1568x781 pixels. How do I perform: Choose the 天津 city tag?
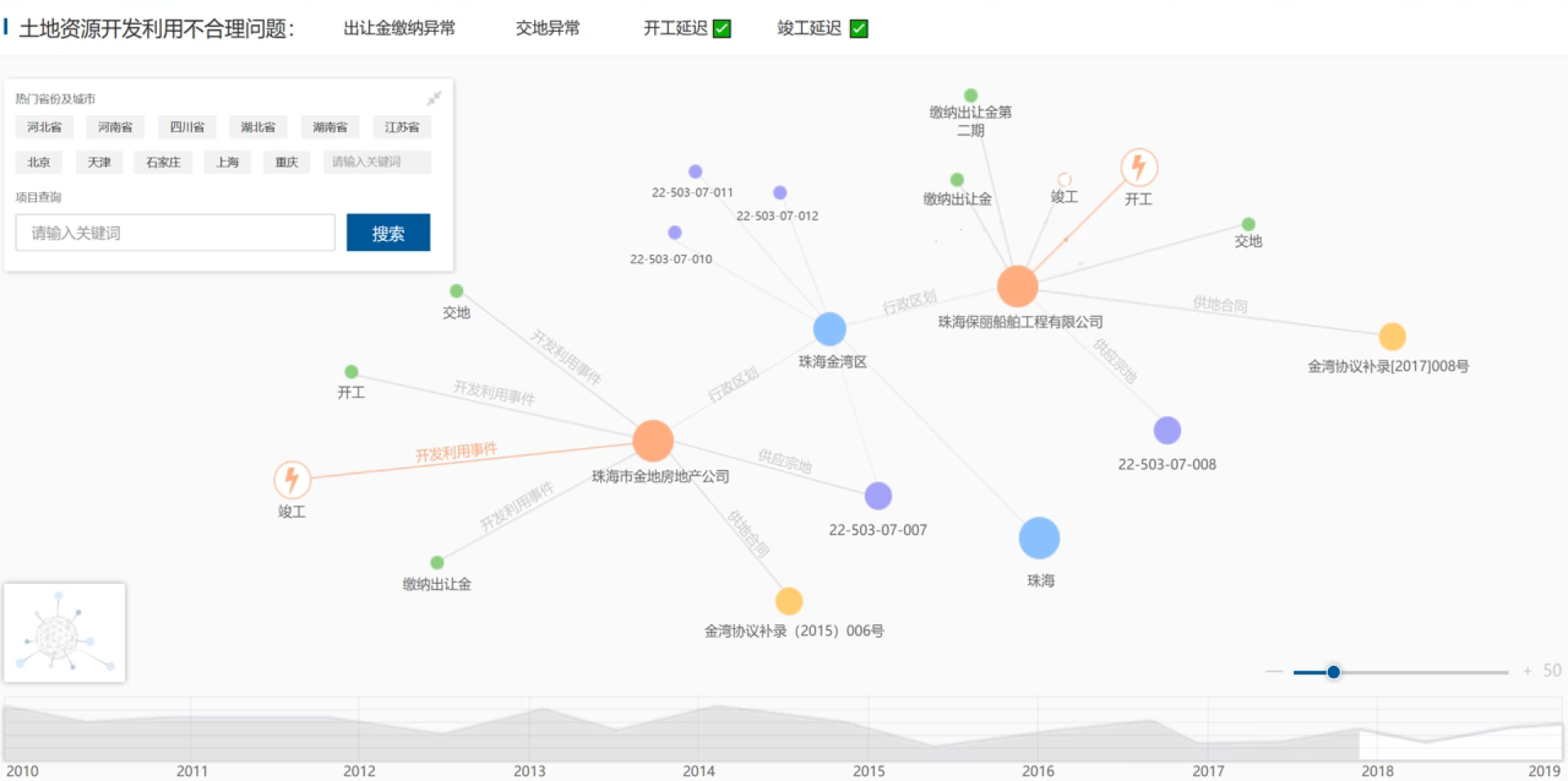99,162
